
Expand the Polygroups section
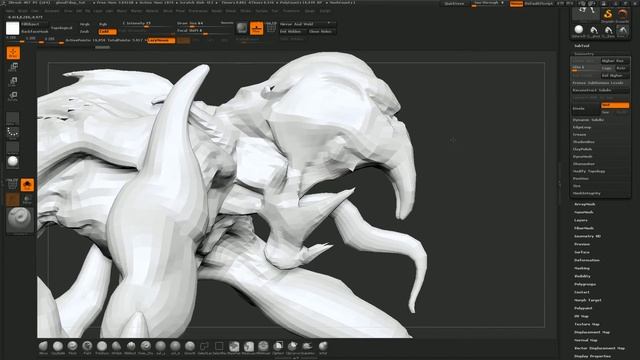[585, 284]
